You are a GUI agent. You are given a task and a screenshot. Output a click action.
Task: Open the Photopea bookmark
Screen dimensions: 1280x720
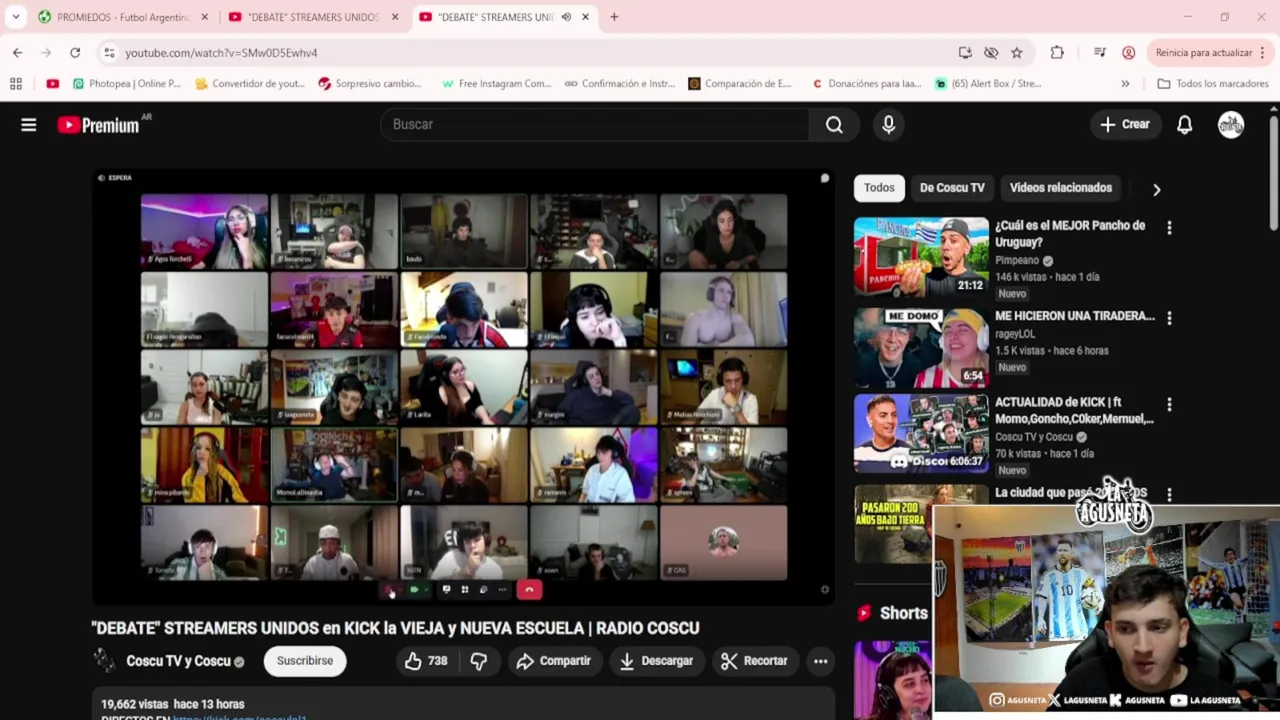pyautogui.click(x=127, y=84)
